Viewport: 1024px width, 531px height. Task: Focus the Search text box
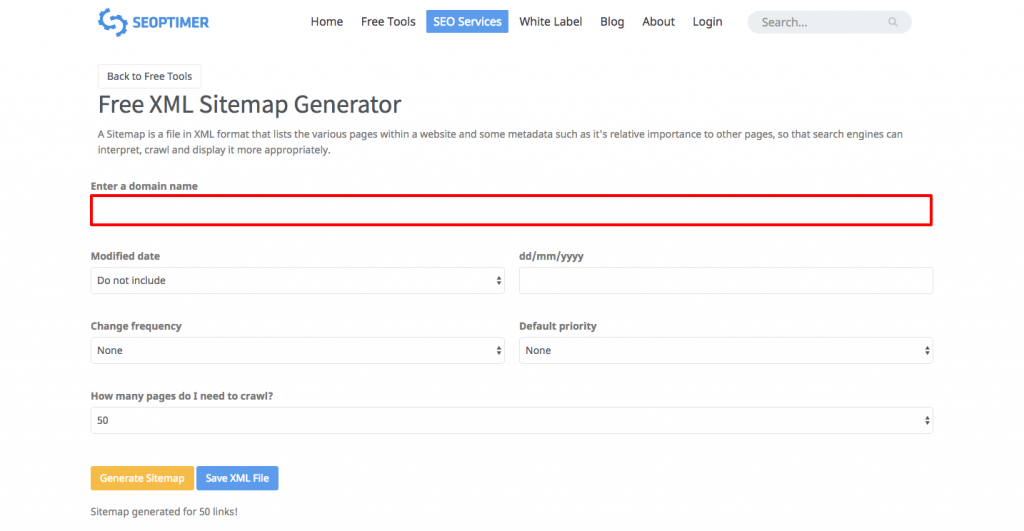coord(820,22)
